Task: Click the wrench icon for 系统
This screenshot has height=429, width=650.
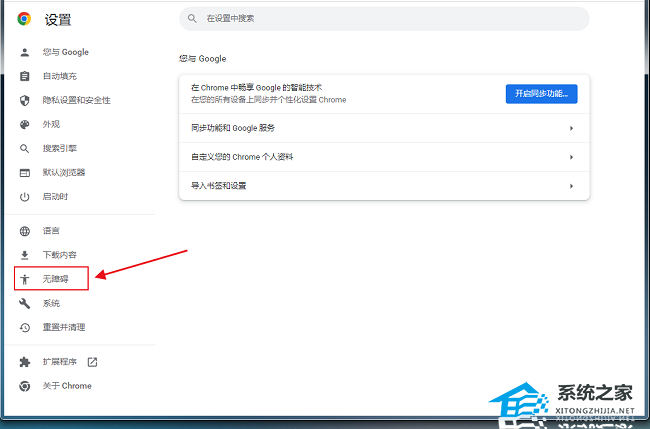Action: (x=25, y=303)
